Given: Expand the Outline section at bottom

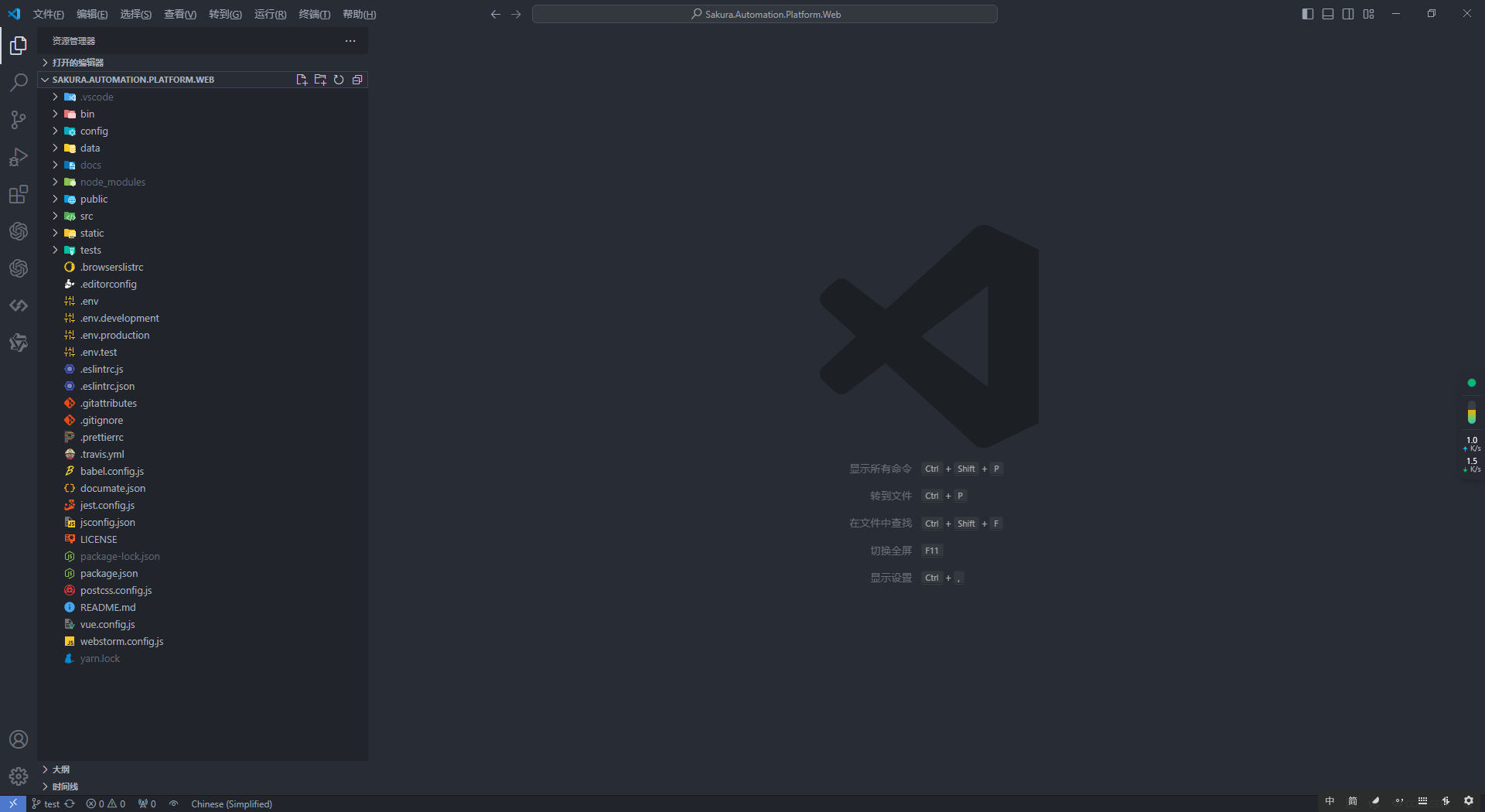Looking at the screenshot, I should click(203, 769).
